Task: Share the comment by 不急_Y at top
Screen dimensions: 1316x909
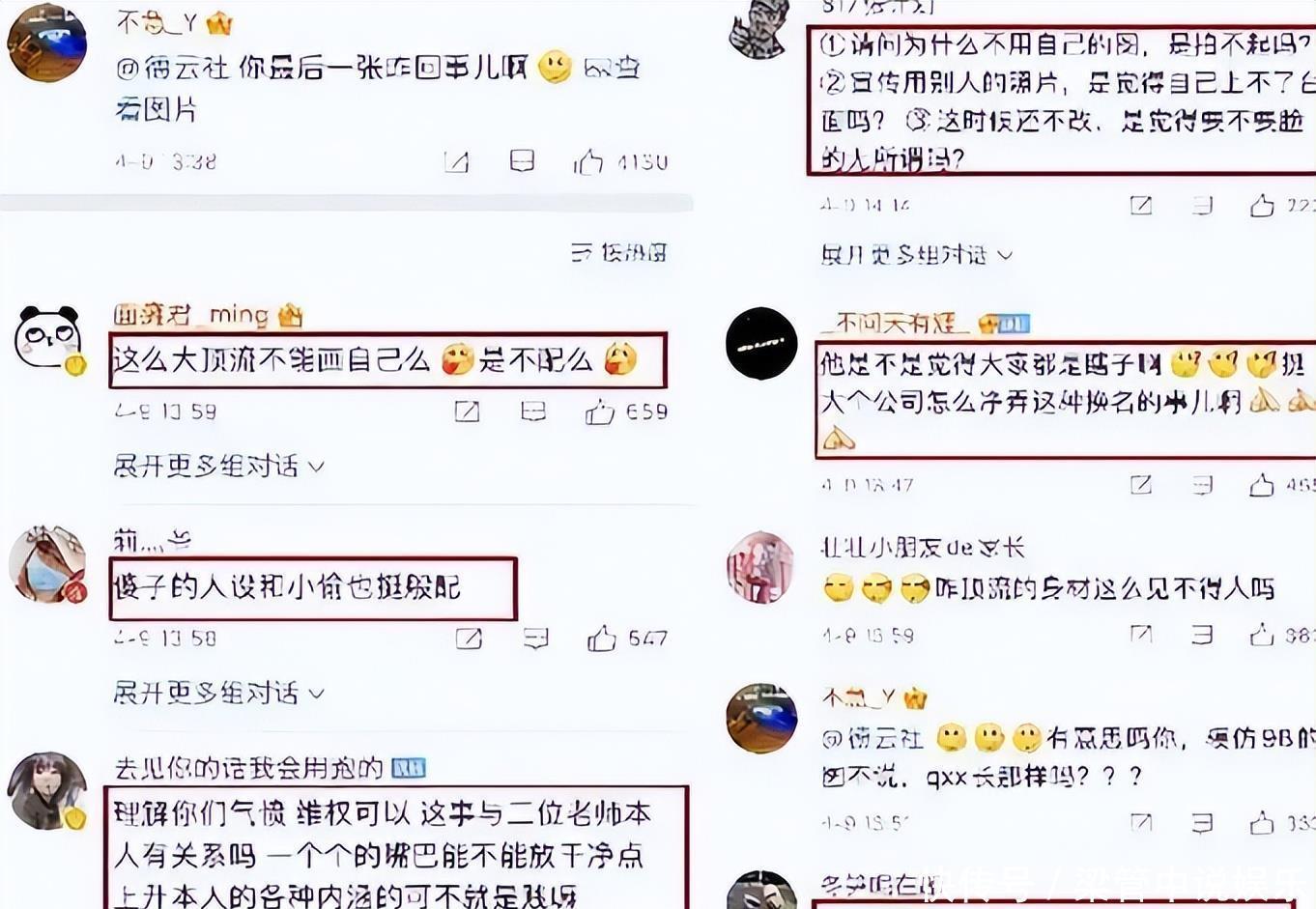Action: 456,161
